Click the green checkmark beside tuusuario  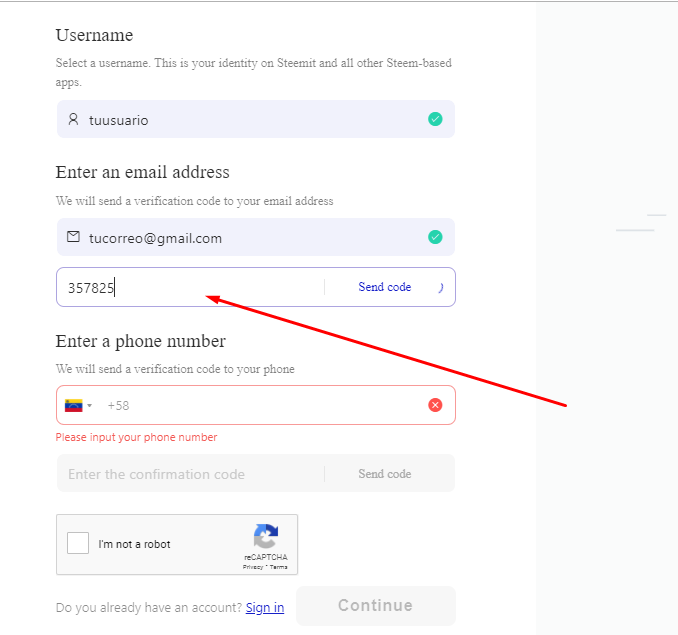[435, 119]
